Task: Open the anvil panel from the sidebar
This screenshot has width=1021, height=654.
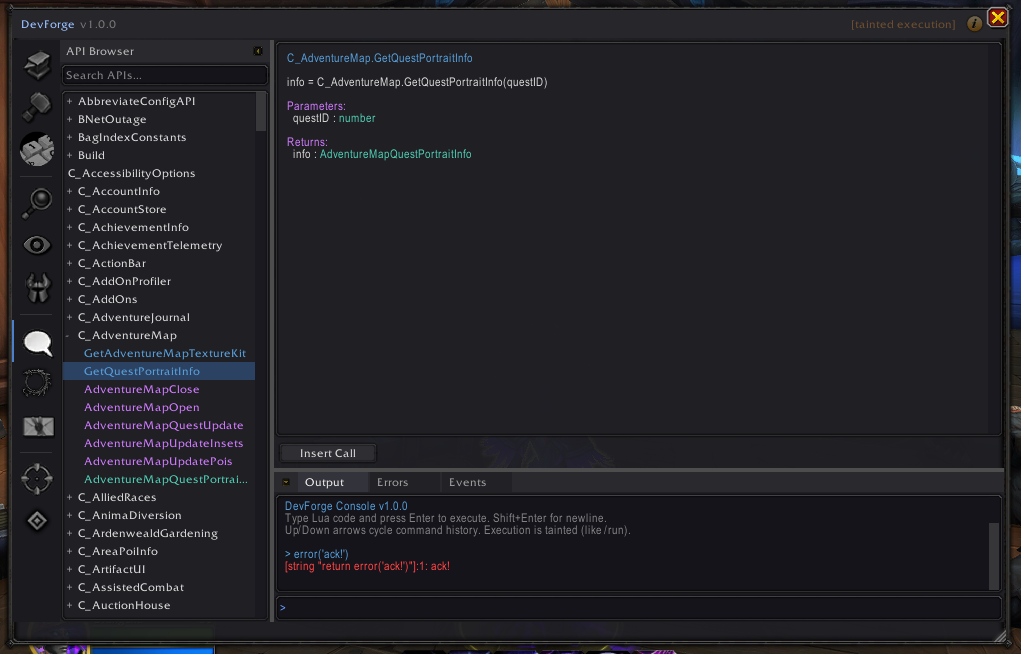Action: [37, 150]
